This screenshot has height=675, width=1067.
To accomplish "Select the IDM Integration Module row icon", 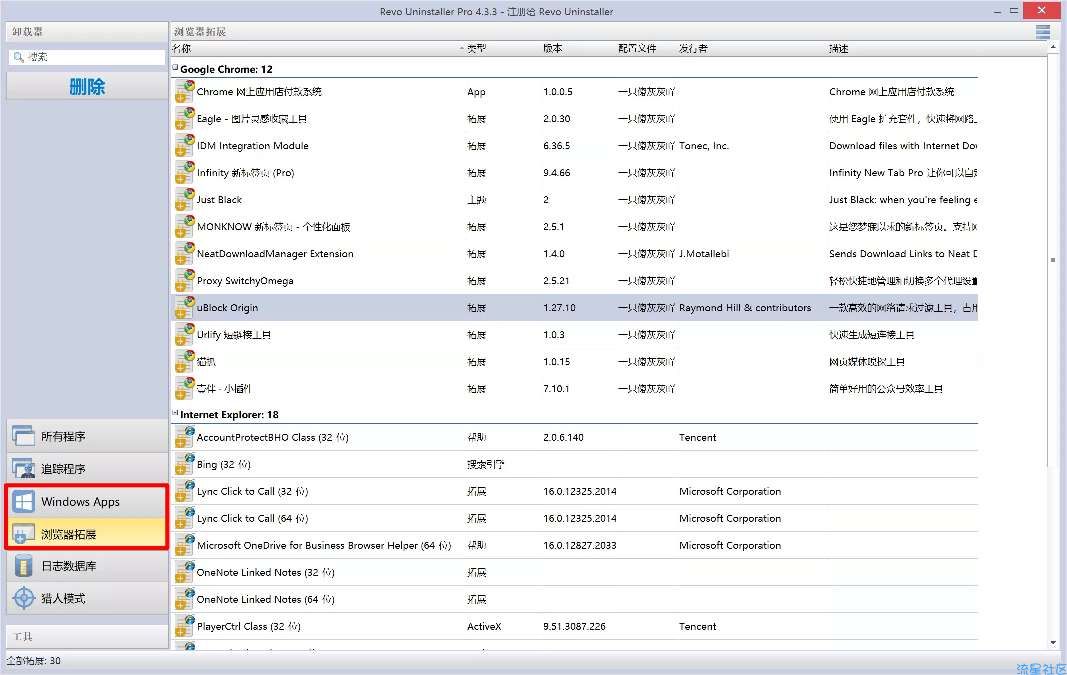I will tap(184, 146).
